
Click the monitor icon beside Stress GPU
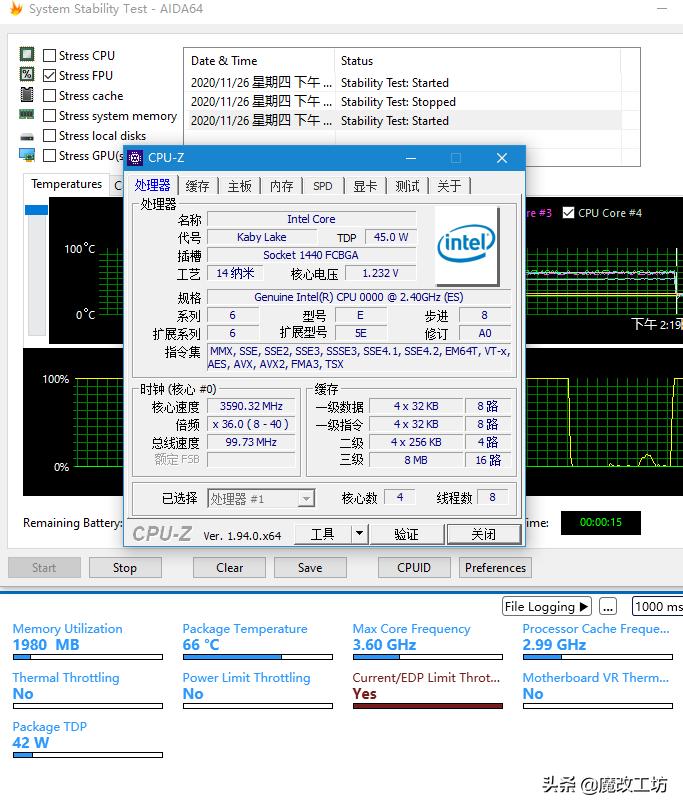27,155
